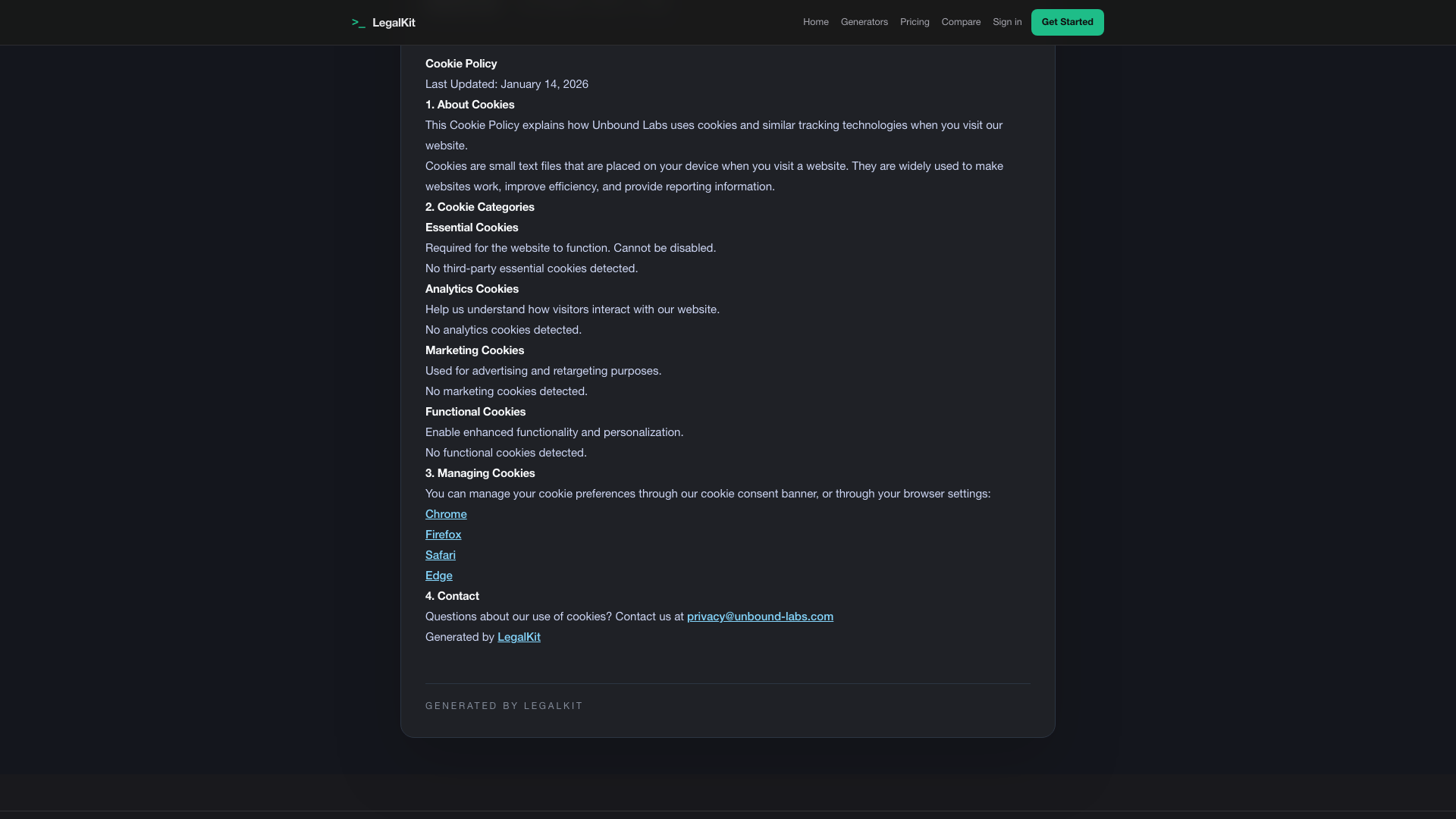Open the Chrome cookie settings link

pos(446,513)
